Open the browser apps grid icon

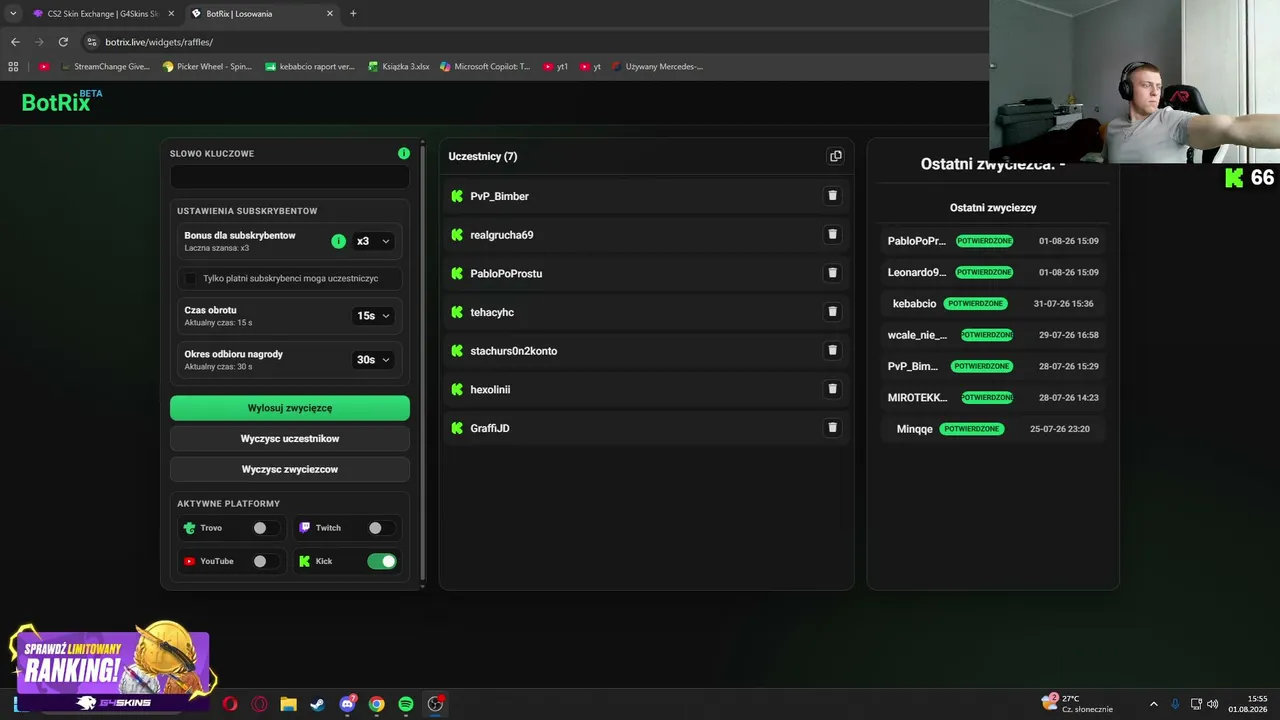click(x=13, y=67)
